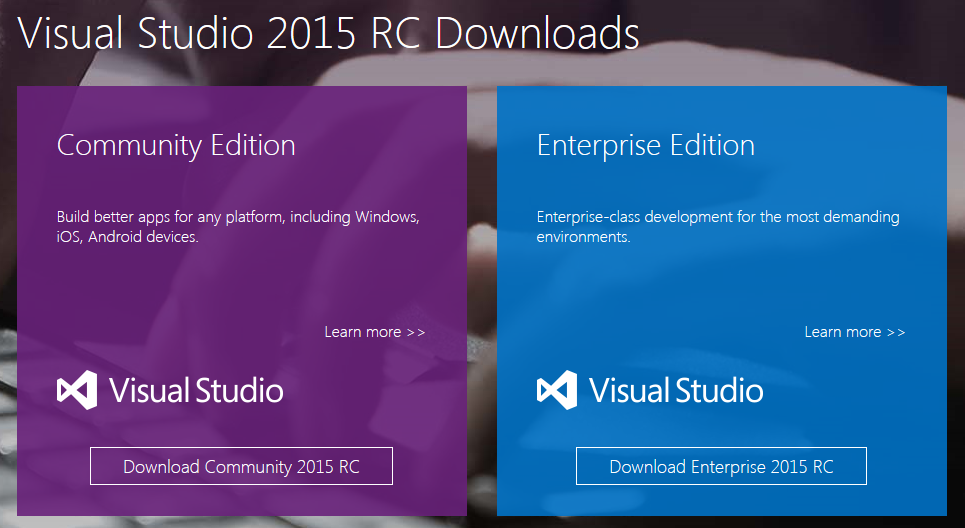The height and width of the screenshot is (528, 965).
Task: Select the Enterprise Edition heading
Action: point(646,146)
